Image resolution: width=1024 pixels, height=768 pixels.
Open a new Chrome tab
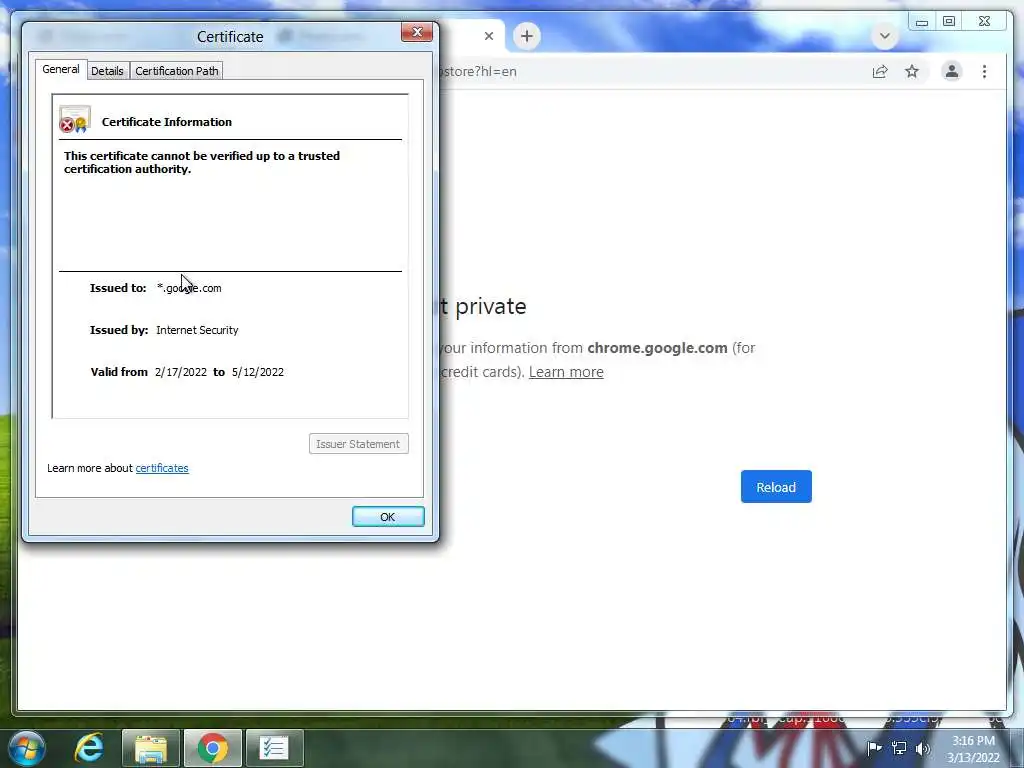click(x=527, y=36)
